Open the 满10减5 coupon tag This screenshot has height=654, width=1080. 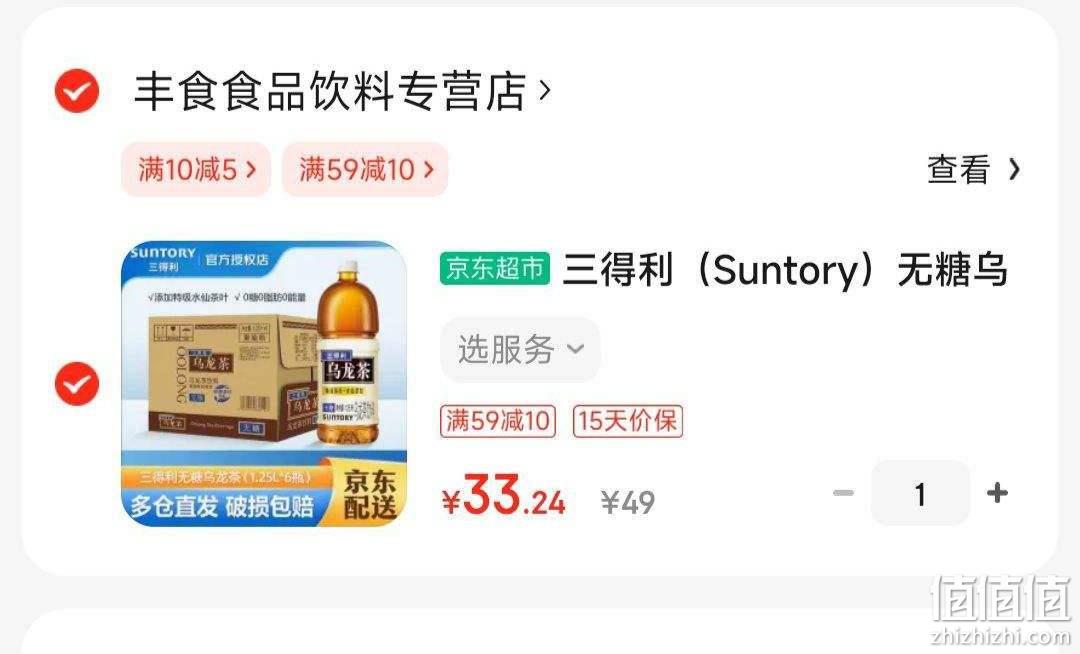(196, 169)
